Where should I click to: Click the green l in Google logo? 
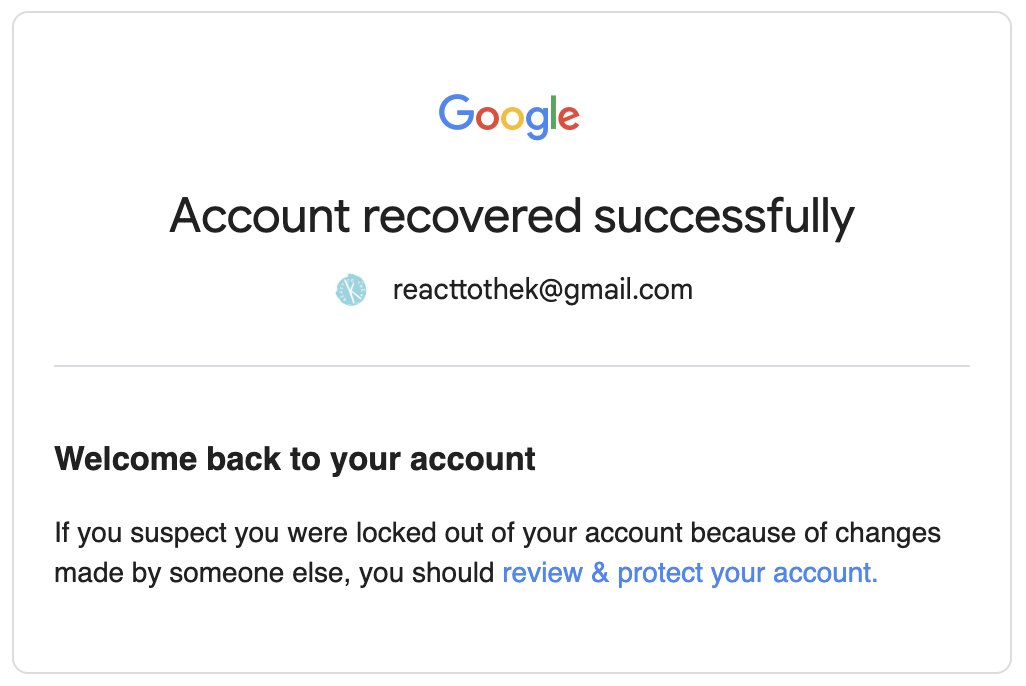[553, 113]
